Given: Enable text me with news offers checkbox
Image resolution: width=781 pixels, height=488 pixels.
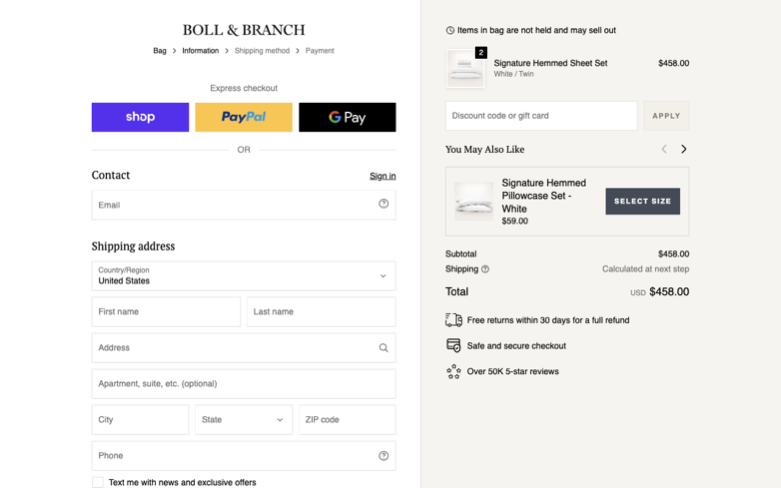Looking at the screenshot, I should click(x=98, y=482).
